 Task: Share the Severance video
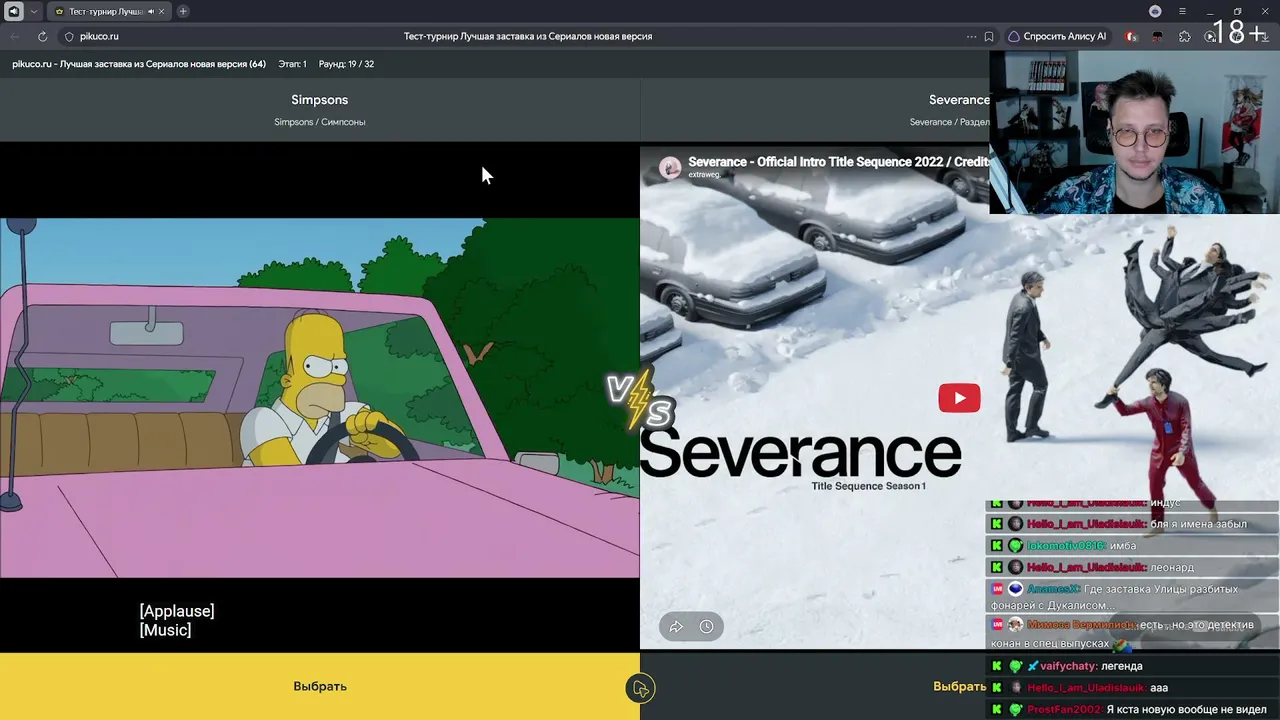click(x=676, y=627)
